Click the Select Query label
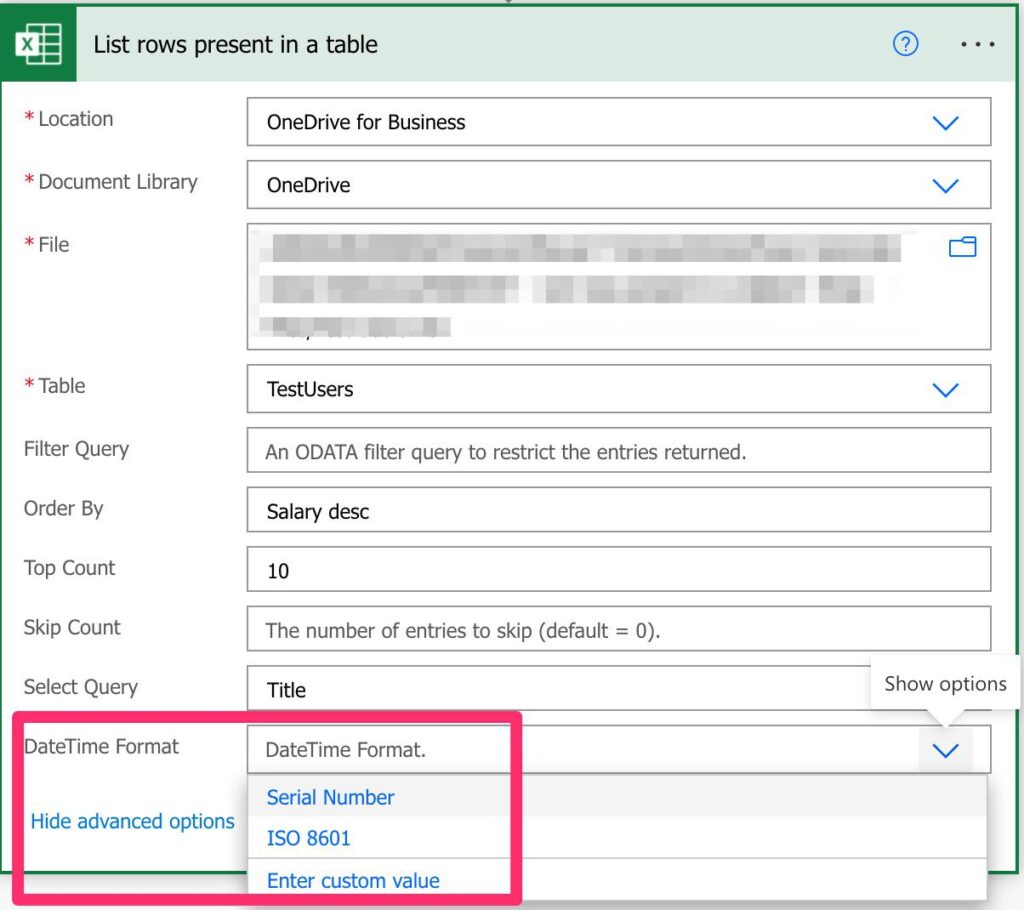 [81, 687]
